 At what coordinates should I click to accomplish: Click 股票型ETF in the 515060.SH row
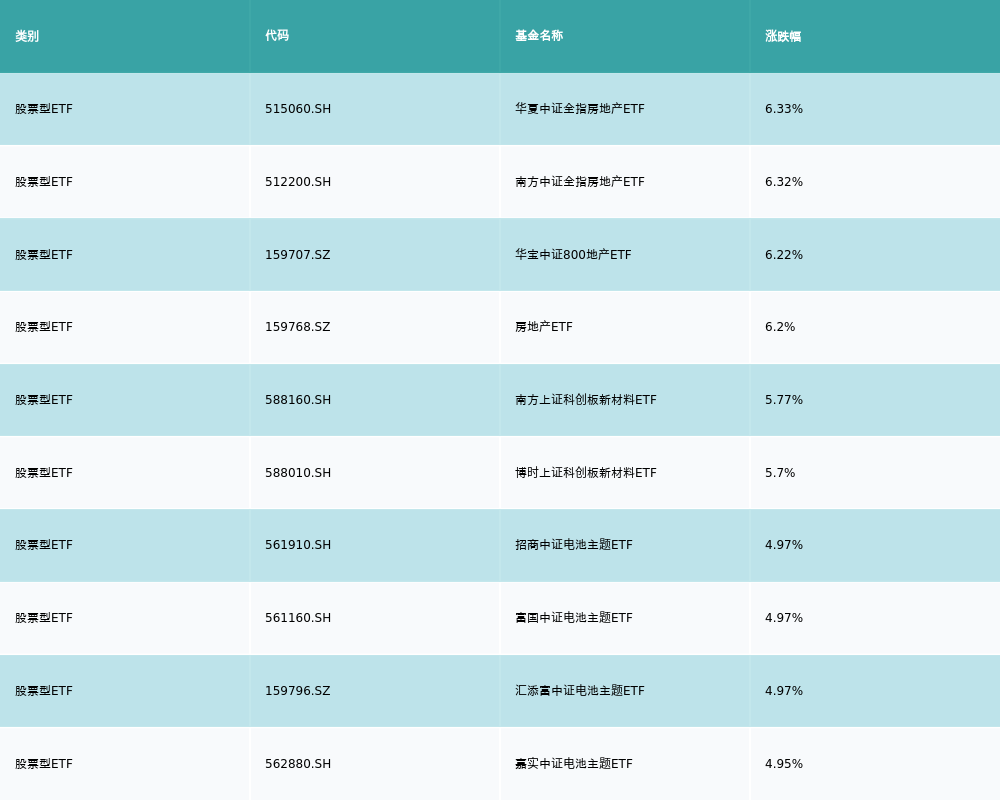44,109
